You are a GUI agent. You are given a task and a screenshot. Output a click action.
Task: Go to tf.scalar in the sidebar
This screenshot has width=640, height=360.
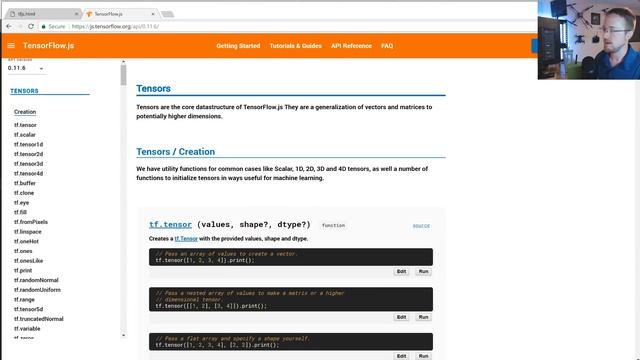[x=24, y=135]
